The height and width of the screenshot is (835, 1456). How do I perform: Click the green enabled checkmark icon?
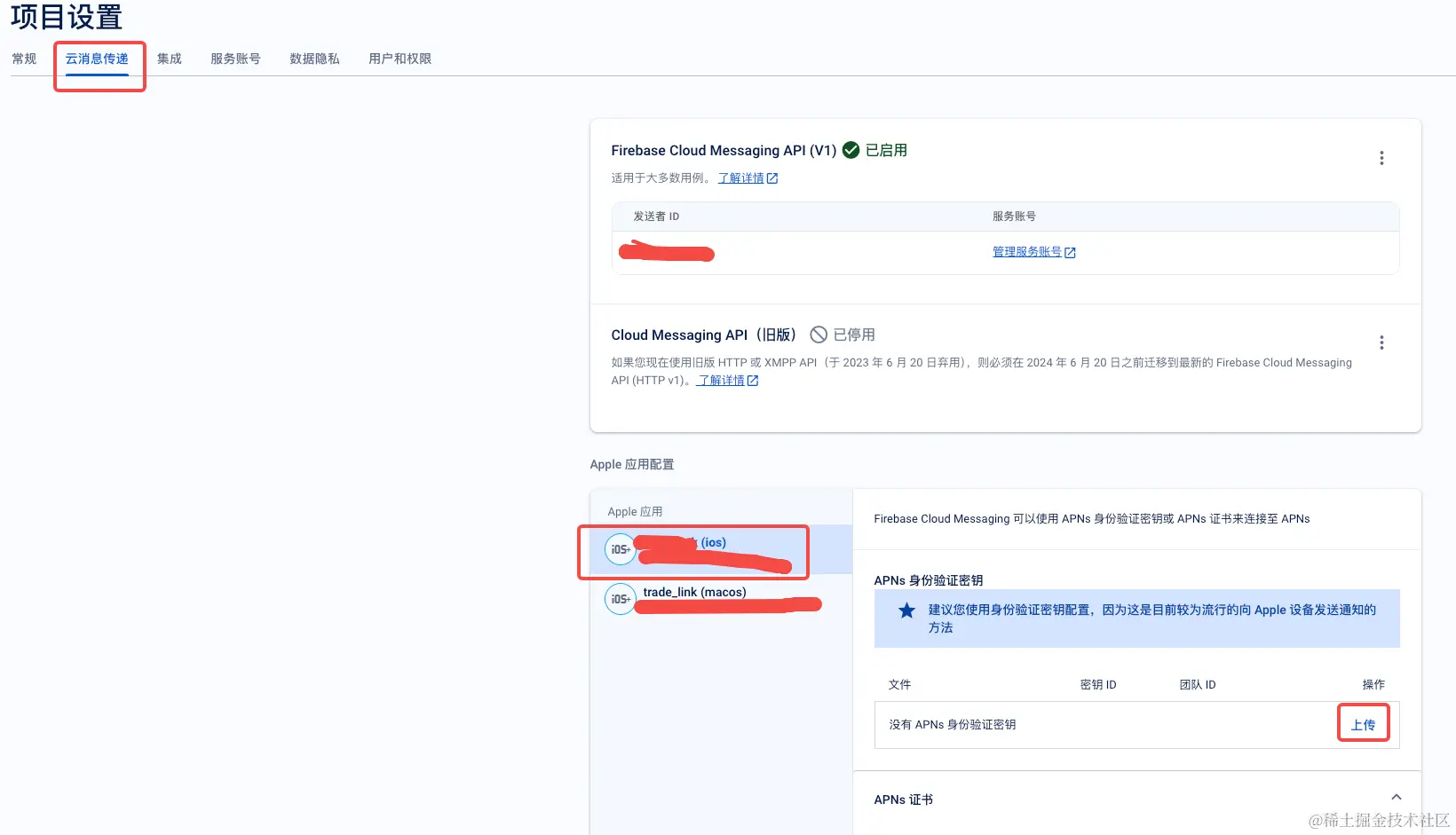click(x=851, y=150)
